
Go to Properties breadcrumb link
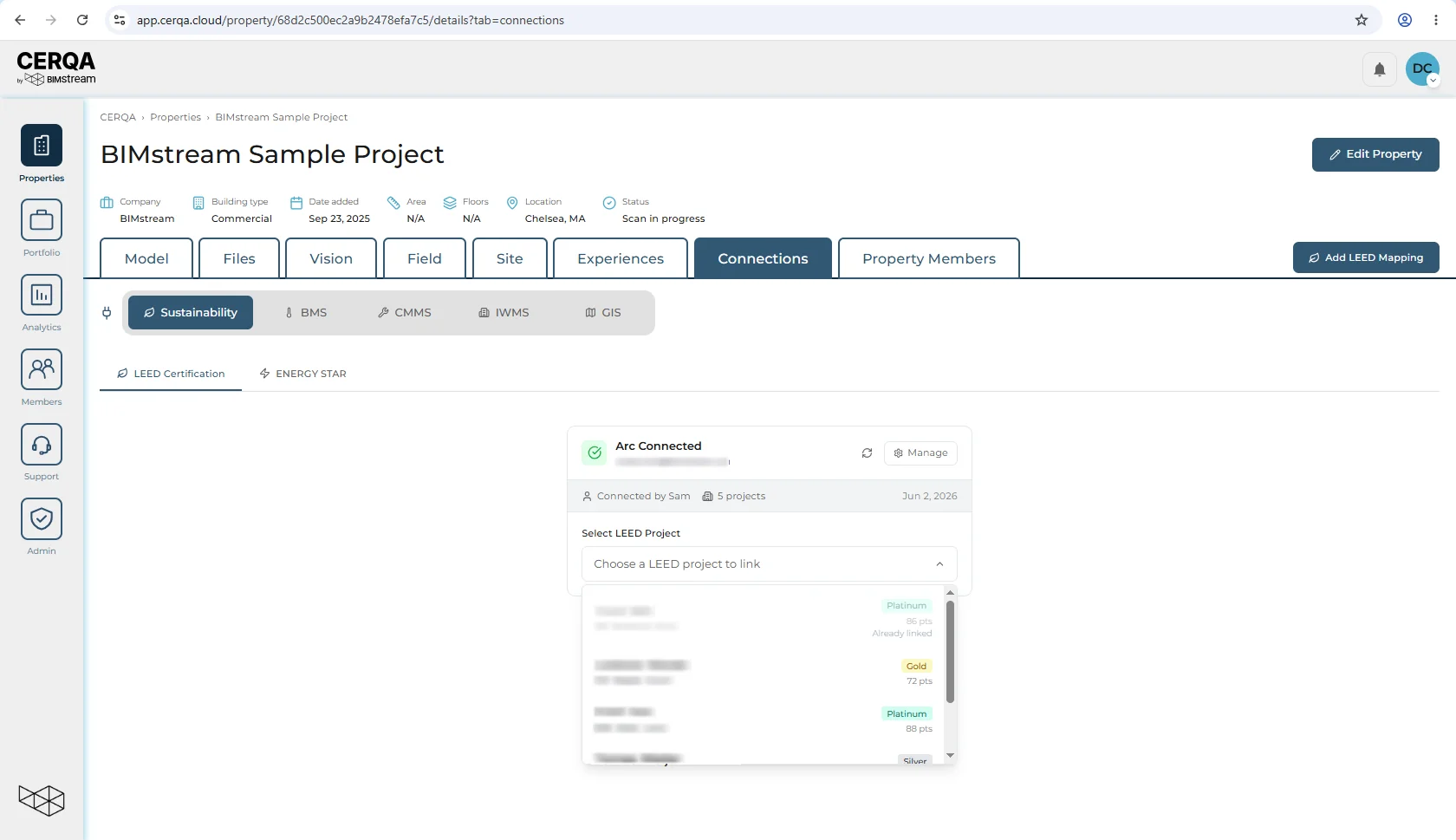(x=175, y=117)
